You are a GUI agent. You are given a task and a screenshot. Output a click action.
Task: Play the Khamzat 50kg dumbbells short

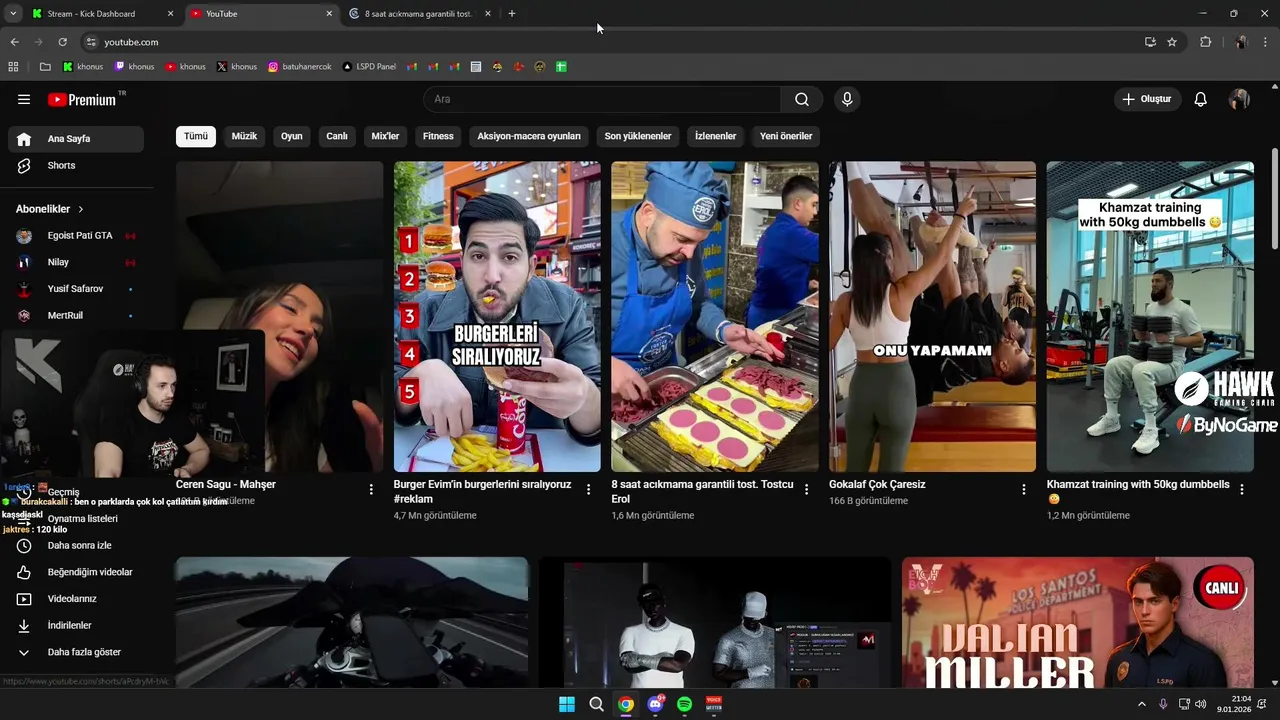click(x=1150, y=317)
